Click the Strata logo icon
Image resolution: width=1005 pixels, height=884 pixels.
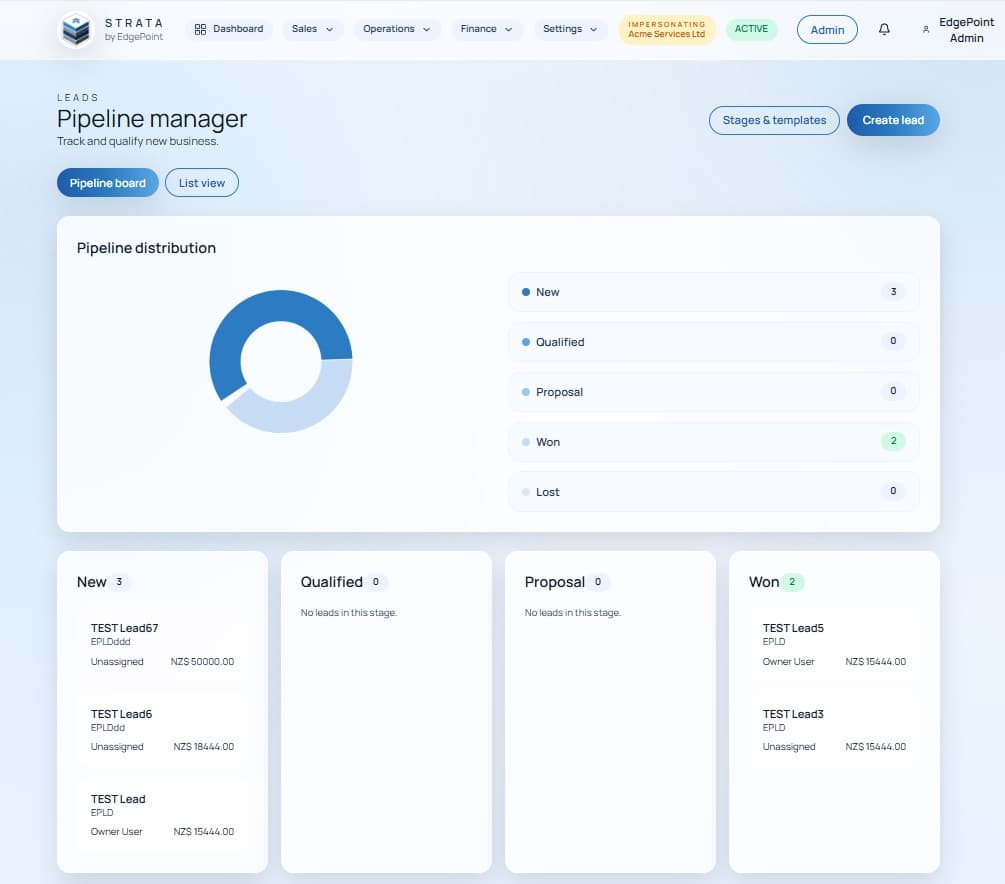[x=75, y=30]
